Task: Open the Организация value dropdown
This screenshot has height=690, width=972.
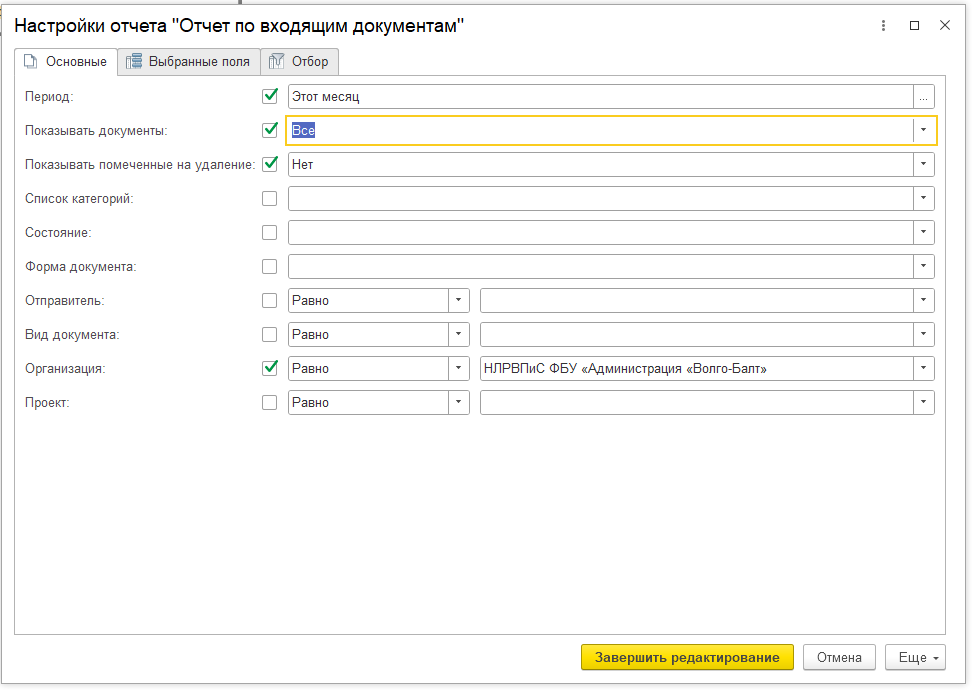Action: pos(923,369)
